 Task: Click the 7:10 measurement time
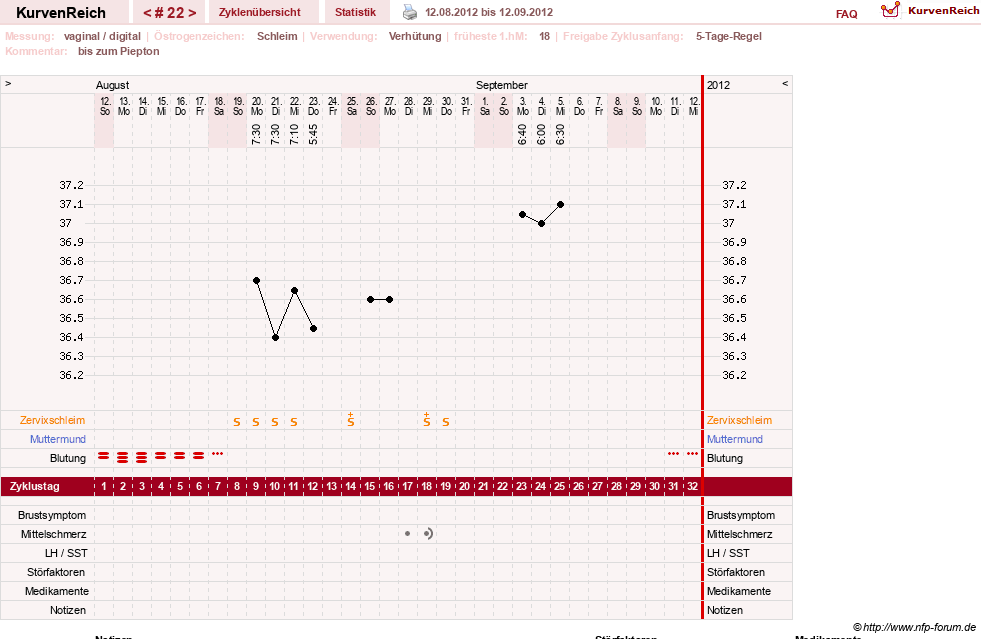294,134
